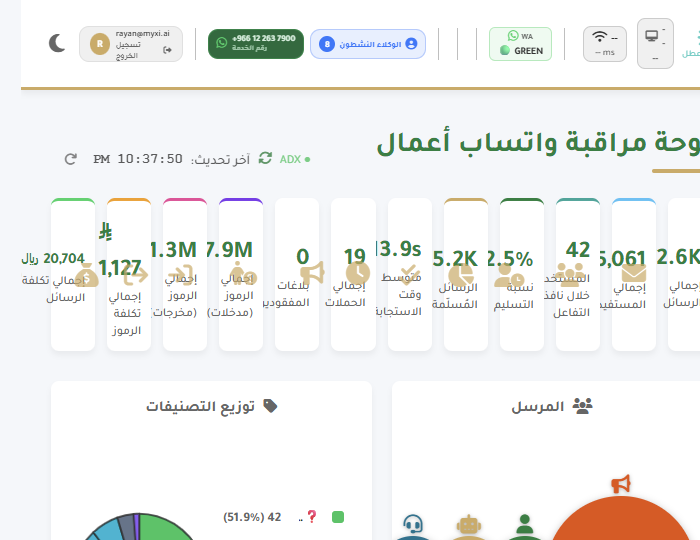Click the user avatar letter R

tap(100, 44)
